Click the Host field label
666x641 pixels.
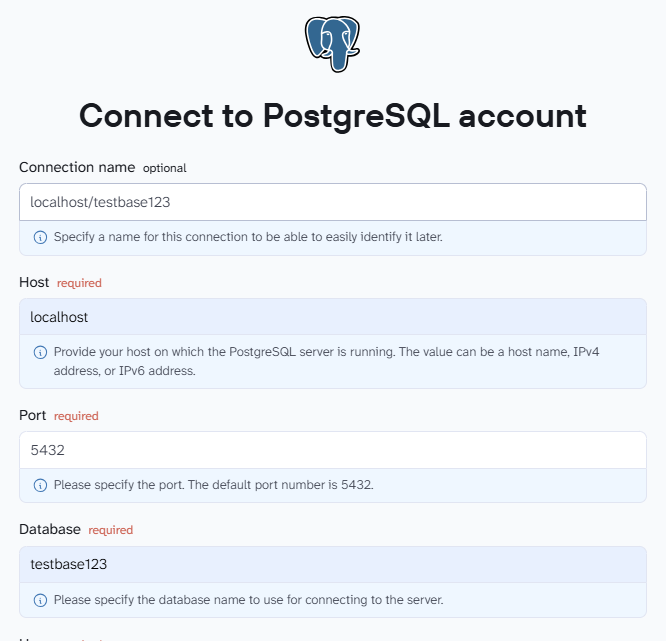click(x=34, y=282)
